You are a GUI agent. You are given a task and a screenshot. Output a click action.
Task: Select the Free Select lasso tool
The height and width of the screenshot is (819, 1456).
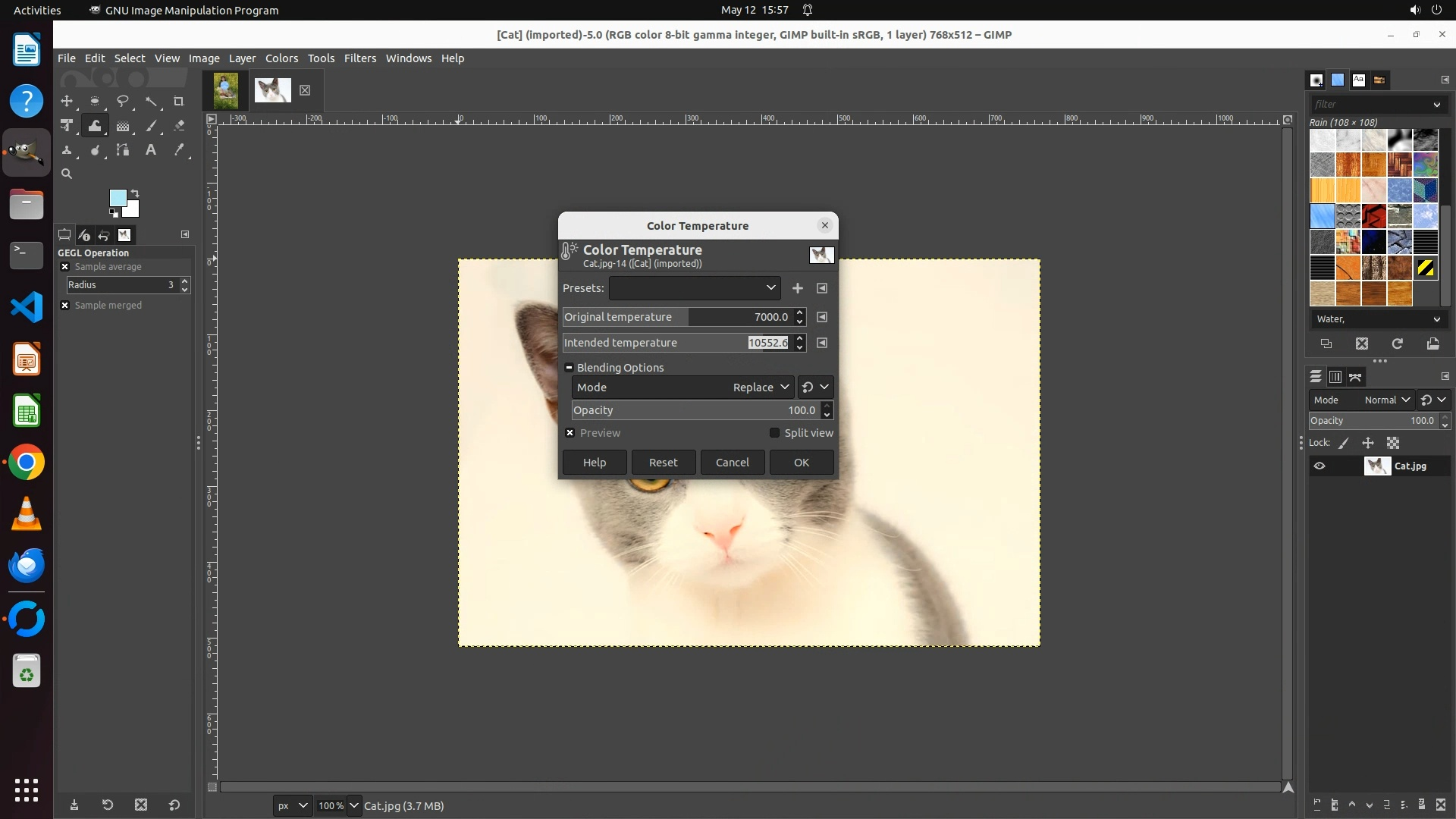coord(123,101)
